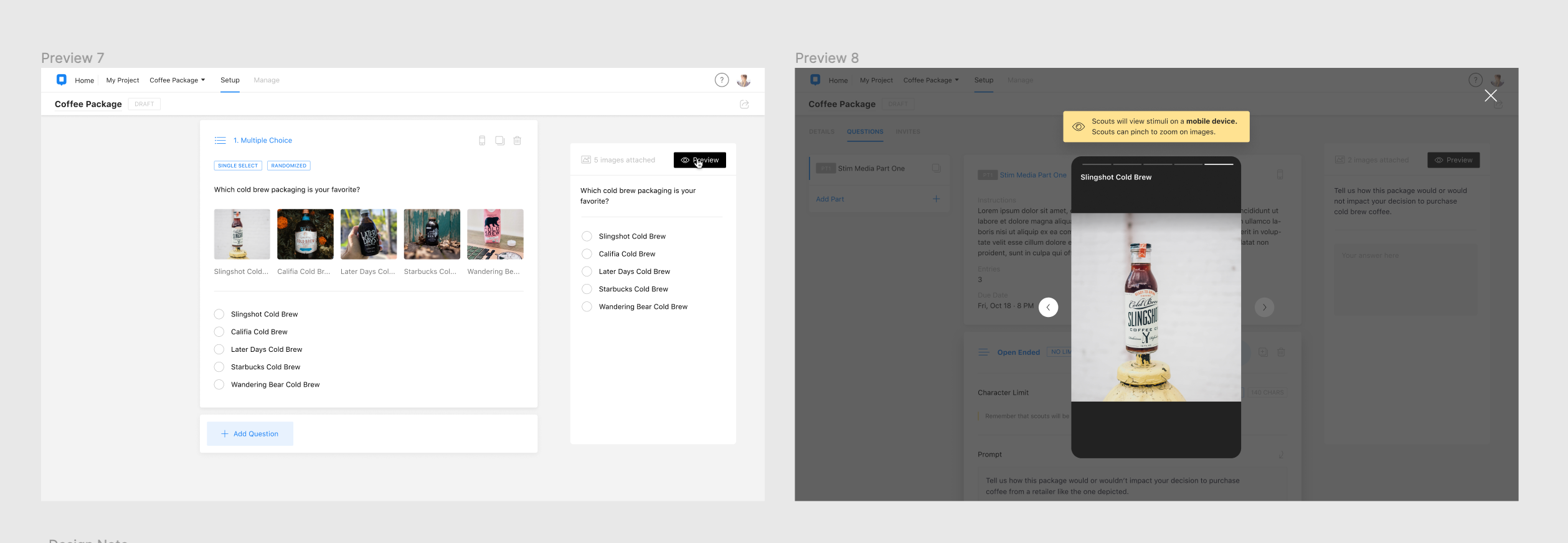Click the RANDOMIZED tag
The height and width of the screenshot is (543, 1568).
(289, 166)
